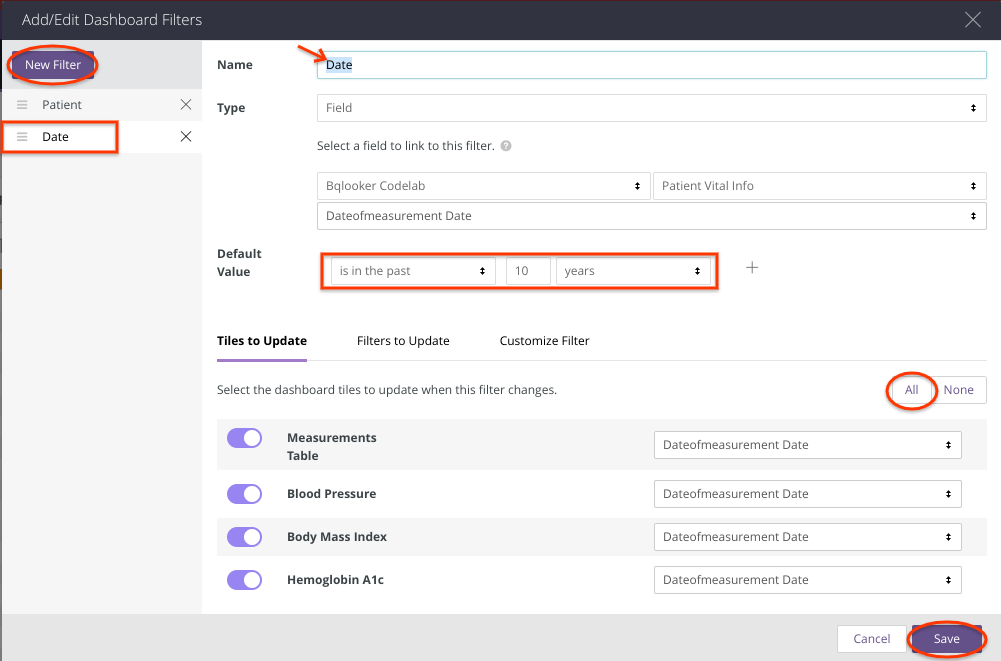
Task: Remove the Patient filter with its X icon
Action: click(x=186, y=105)
